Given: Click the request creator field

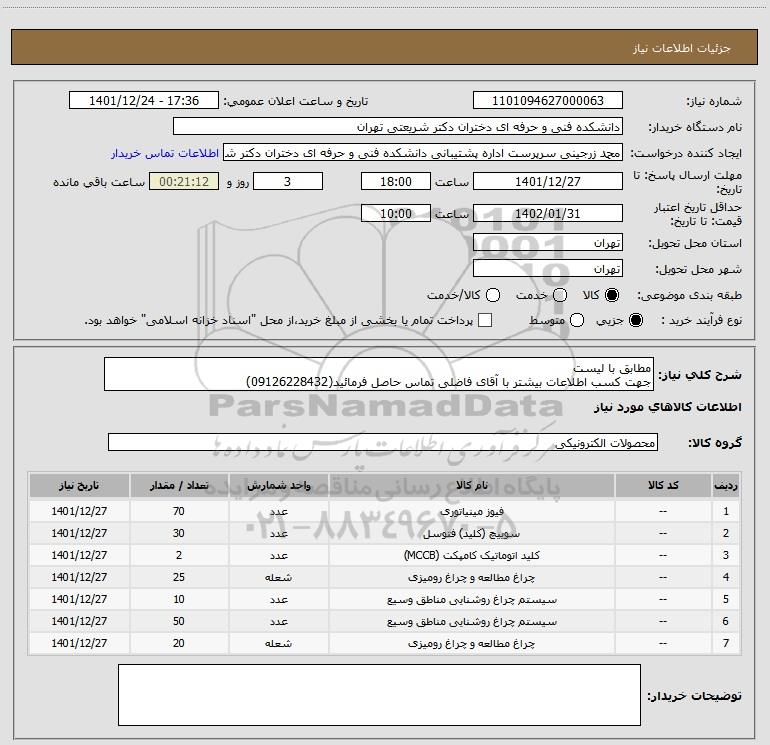Looking at the screenshot, I should [x=423, y=153].
